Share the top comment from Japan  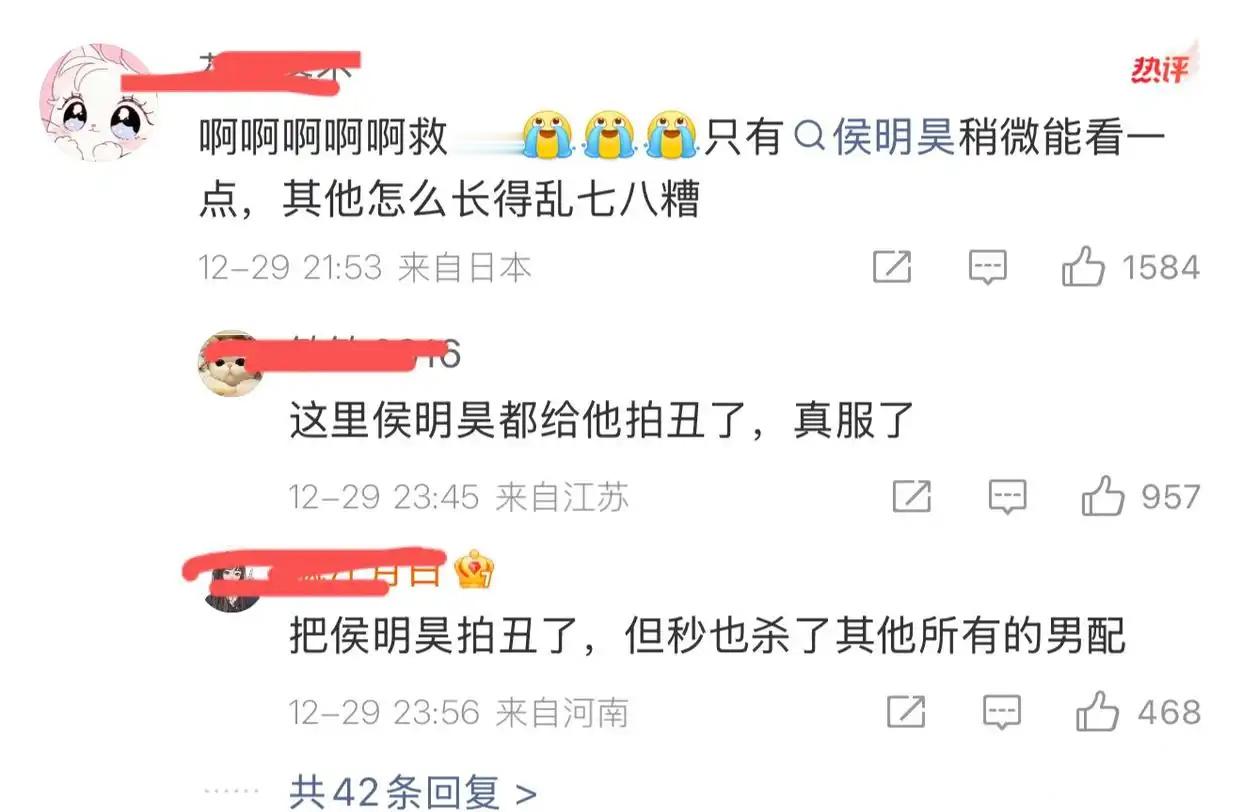(892, 267)
